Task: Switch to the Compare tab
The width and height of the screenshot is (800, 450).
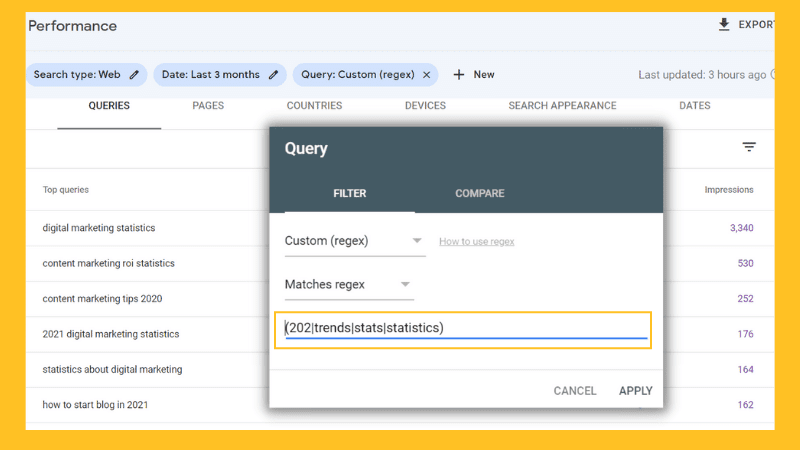Action: click(480, 193)
